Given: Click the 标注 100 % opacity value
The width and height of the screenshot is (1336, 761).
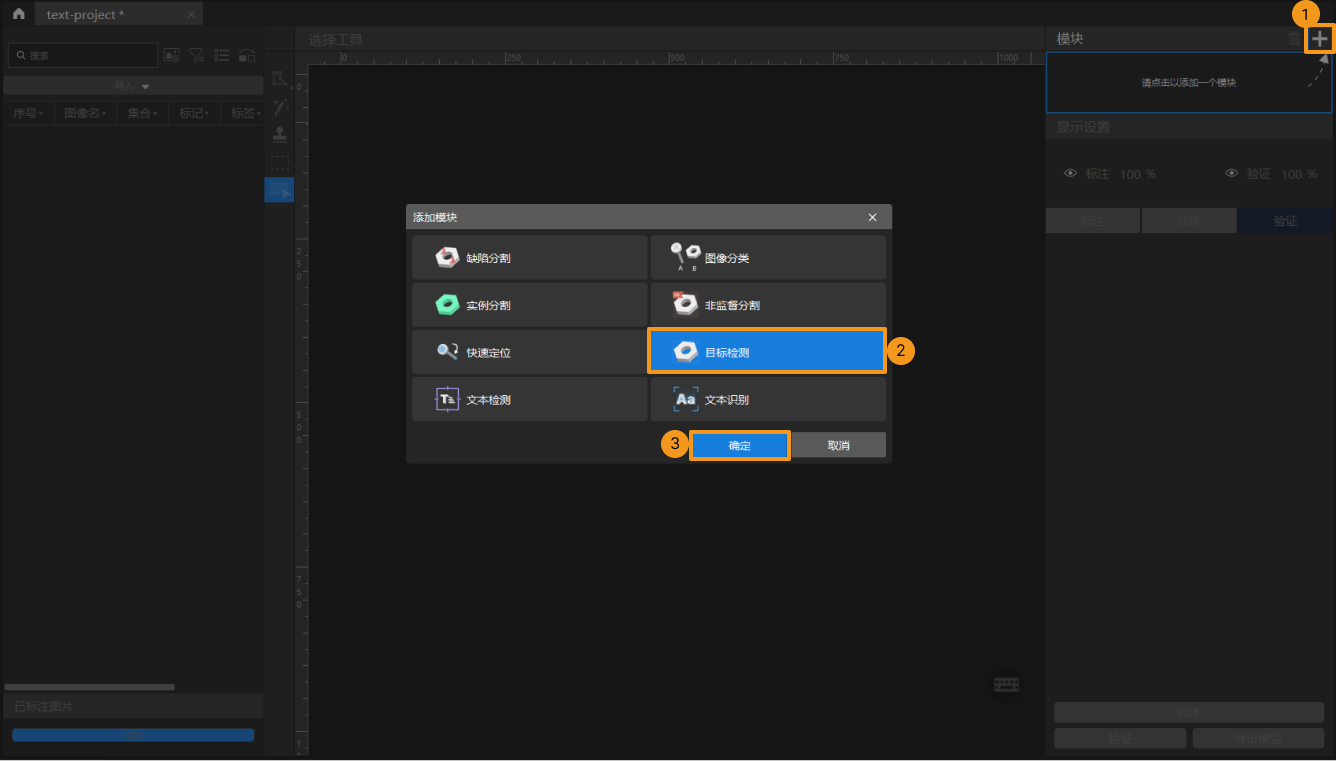Looking at the screenshot, I should [x=1138, y=174].
